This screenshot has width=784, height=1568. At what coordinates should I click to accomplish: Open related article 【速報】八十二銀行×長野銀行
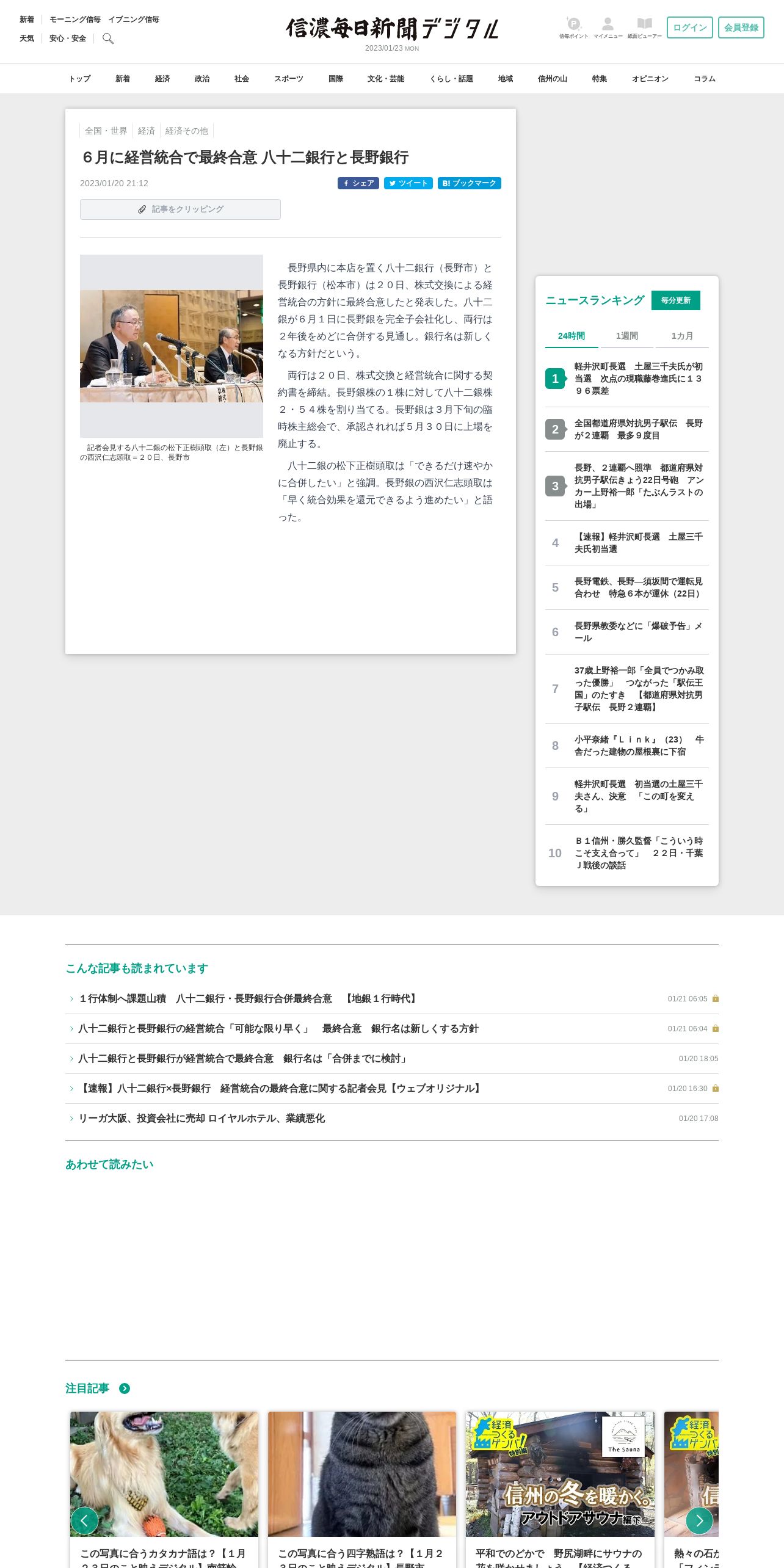pyautogui.click(x=392, y=1089)
